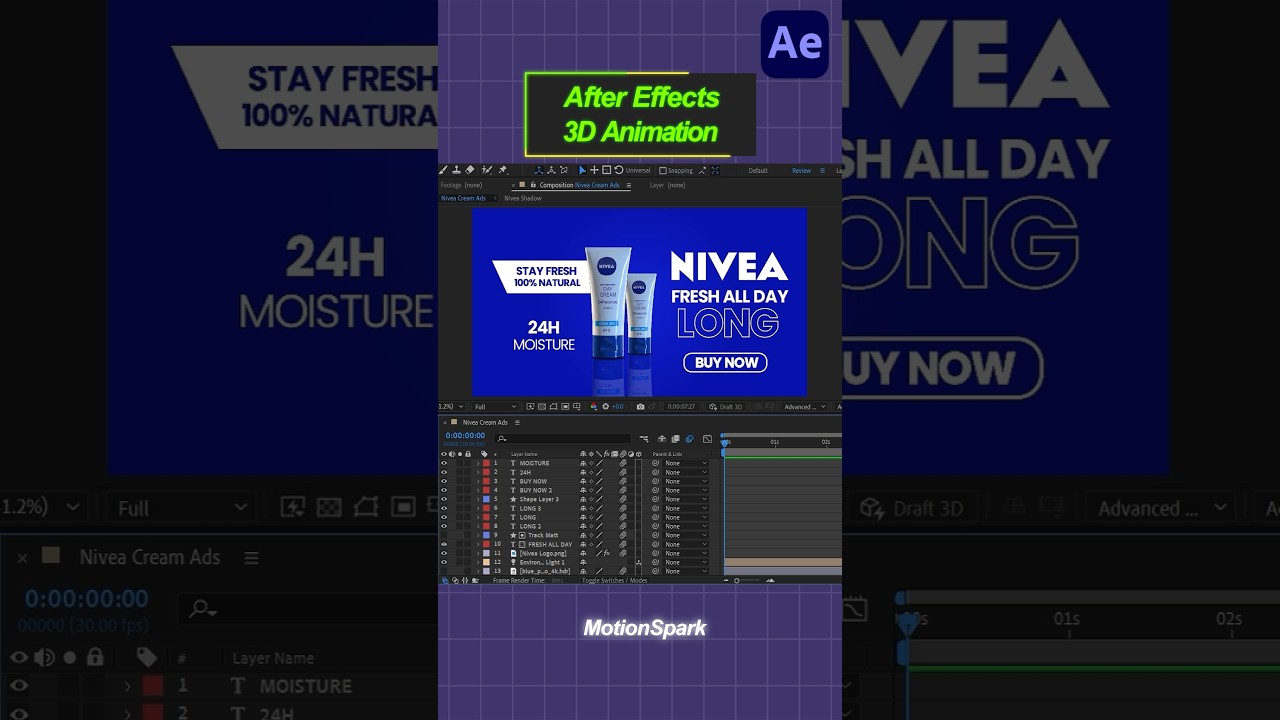
Task: Select the Clone Stamp tool
Action: coord(457,170)
